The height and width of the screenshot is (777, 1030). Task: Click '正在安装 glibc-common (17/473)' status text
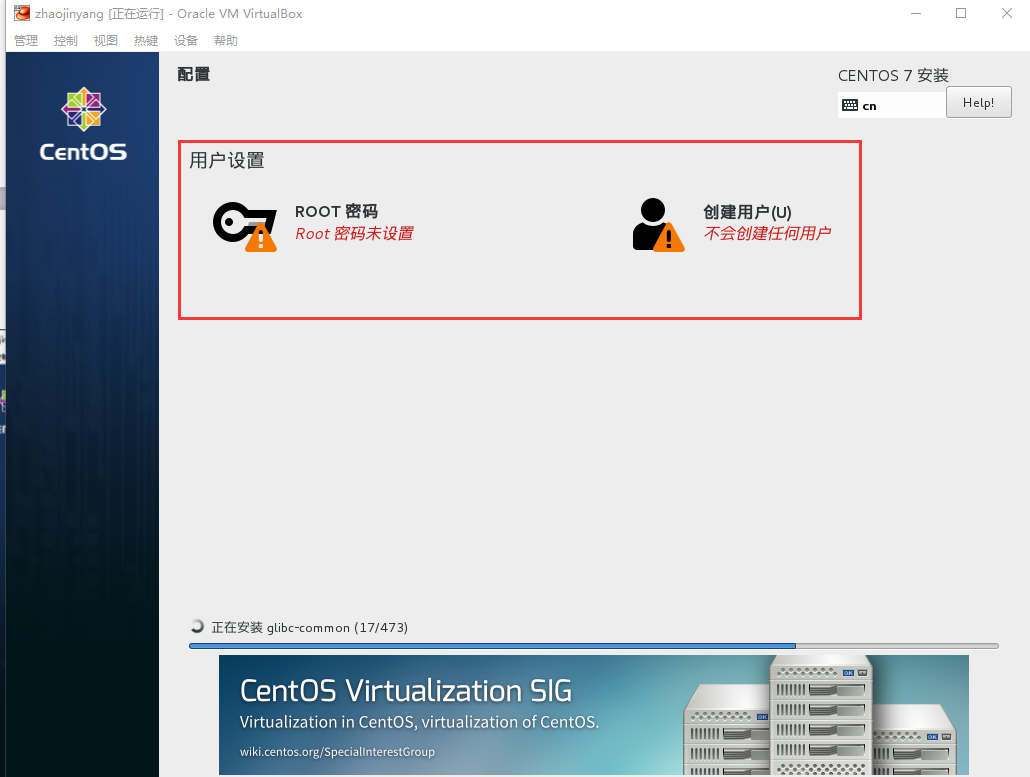[309, 627]
